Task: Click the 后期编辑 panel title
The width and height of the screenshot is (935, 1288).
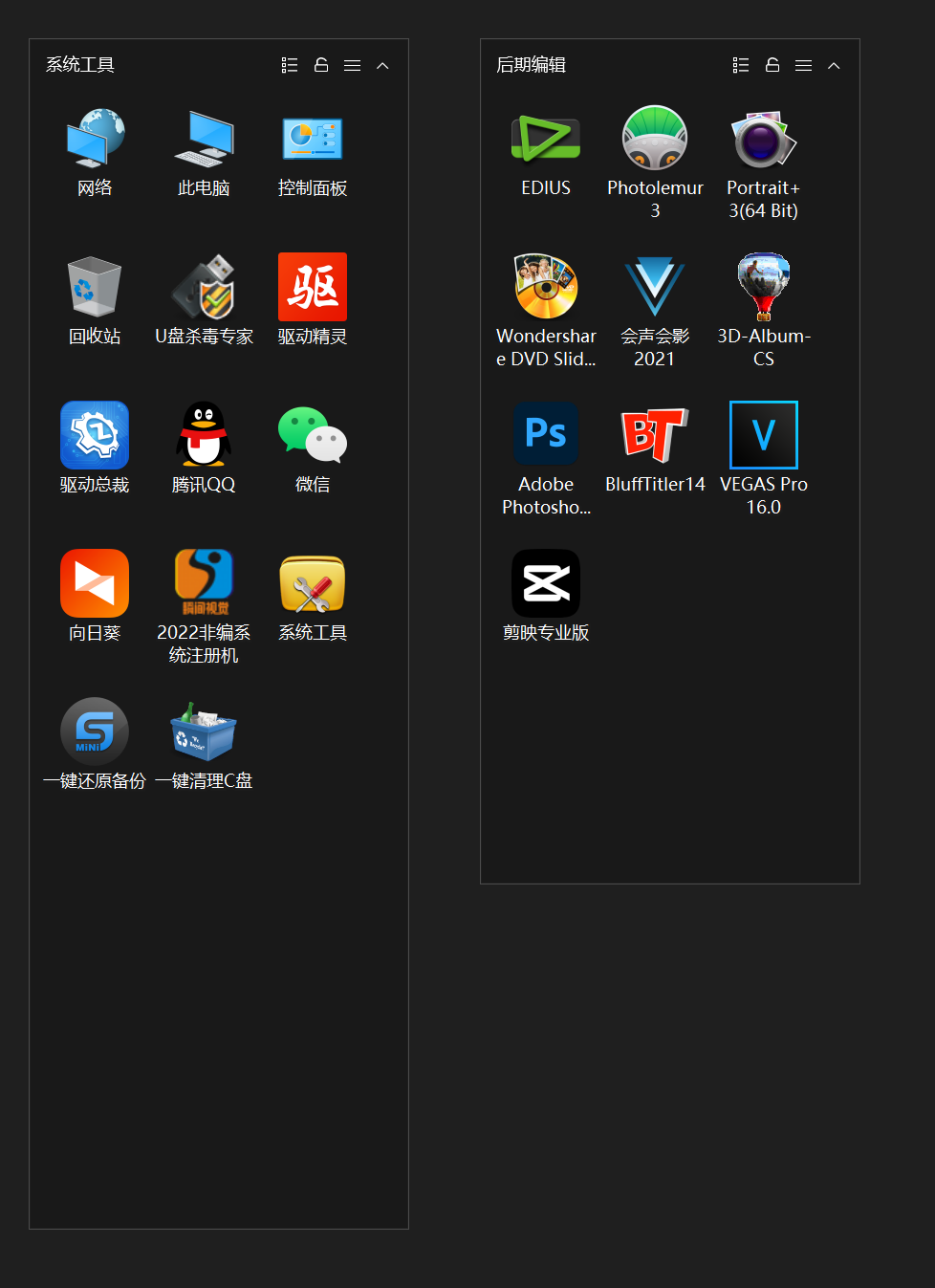Action: pos(532,65)
